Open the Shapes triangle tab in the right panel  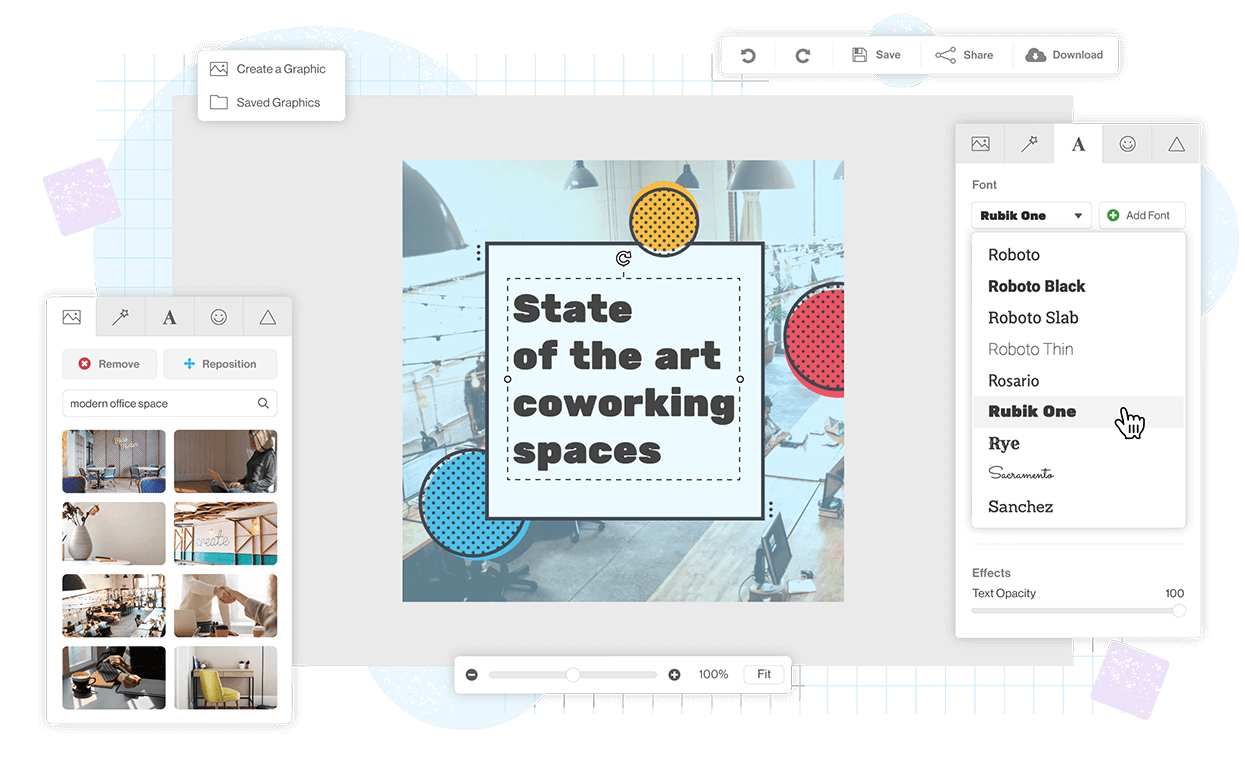(x=1176, y=143)
